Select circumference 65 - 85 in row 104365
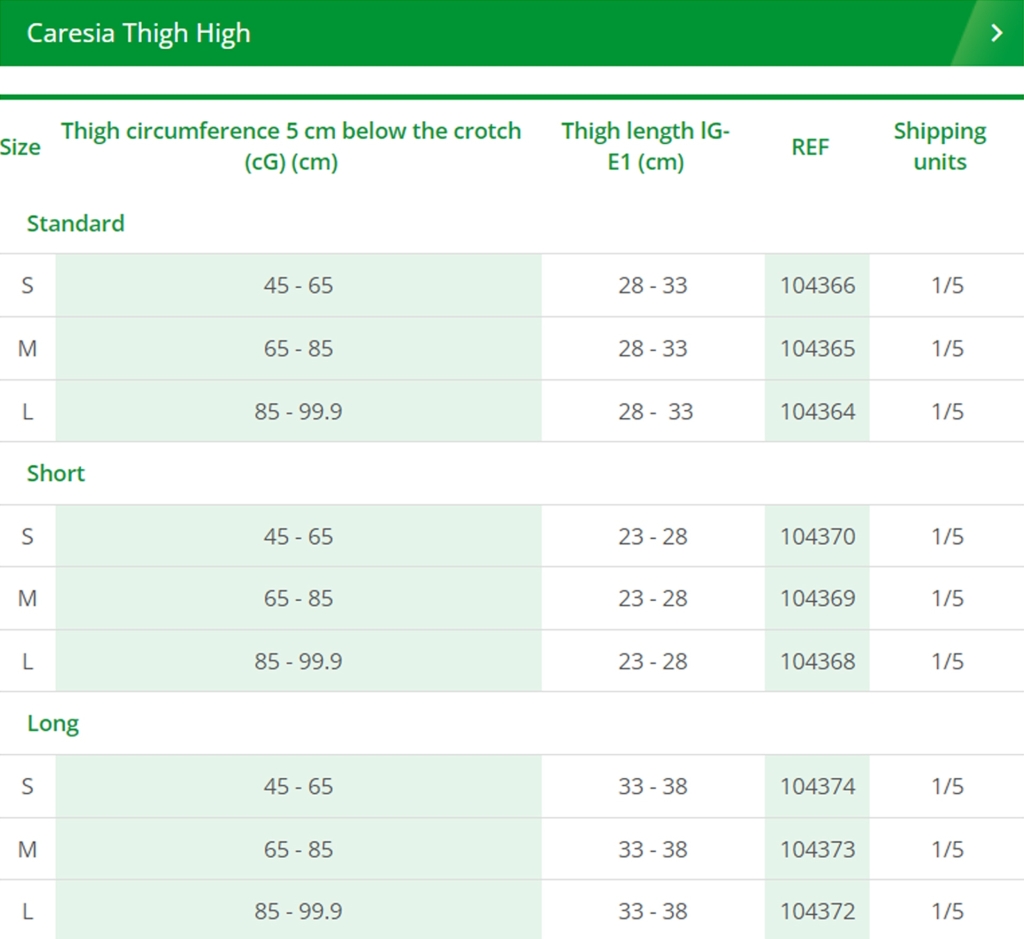Viewport: 1024px width, 939px height. pyautogui.click(x=298, y=349)
